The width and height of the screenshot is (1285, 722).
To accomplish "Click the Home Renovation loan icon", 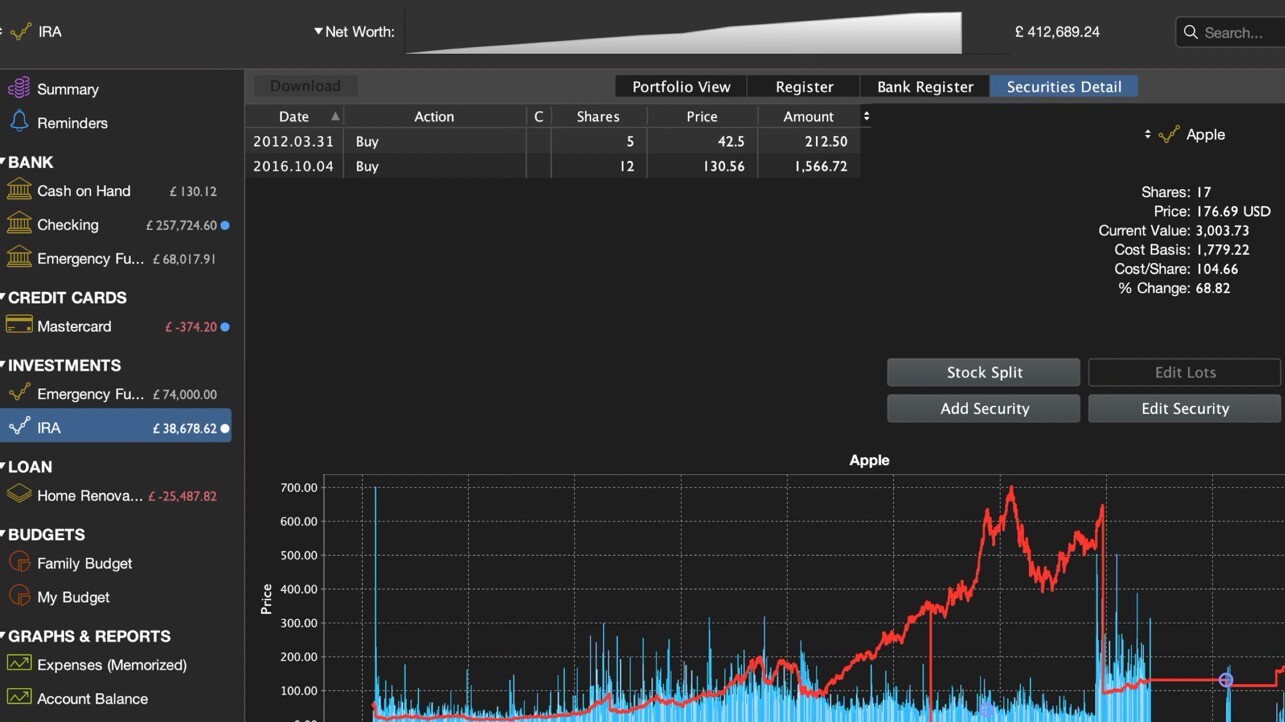I will point(18,495).
